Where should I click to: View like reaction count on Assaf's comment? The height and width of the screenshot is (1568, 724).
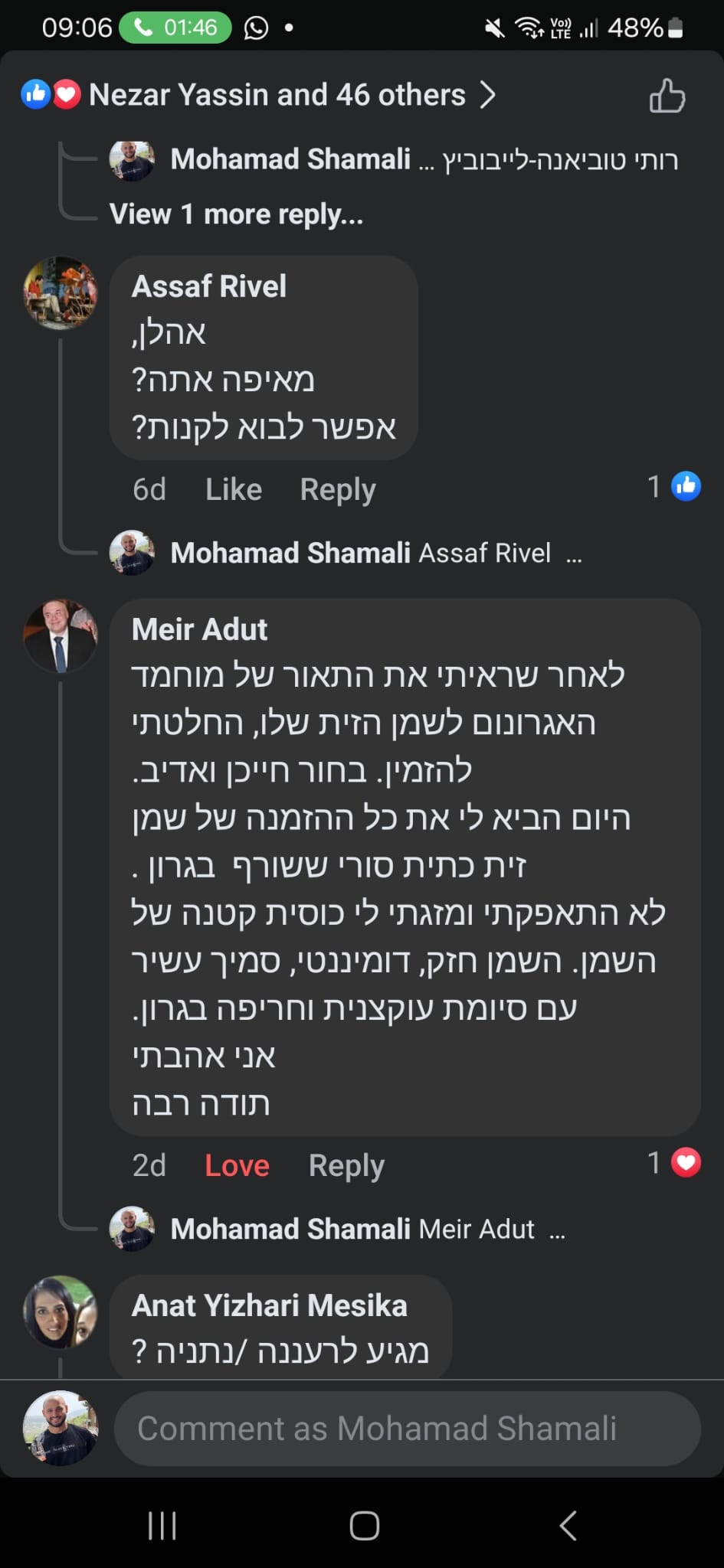click(675, 486)
